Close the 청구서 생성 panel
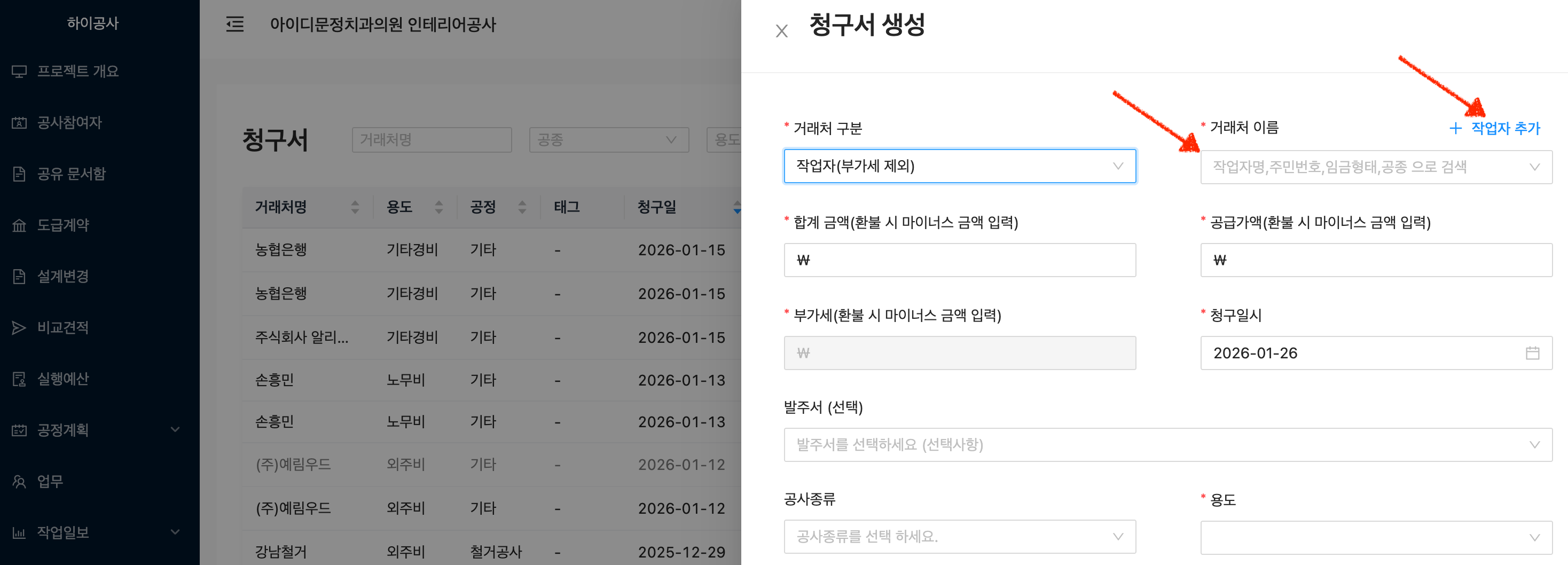The height and width of the screenshot is (565, 1568). pyautogui.click(x=781, y=31)
